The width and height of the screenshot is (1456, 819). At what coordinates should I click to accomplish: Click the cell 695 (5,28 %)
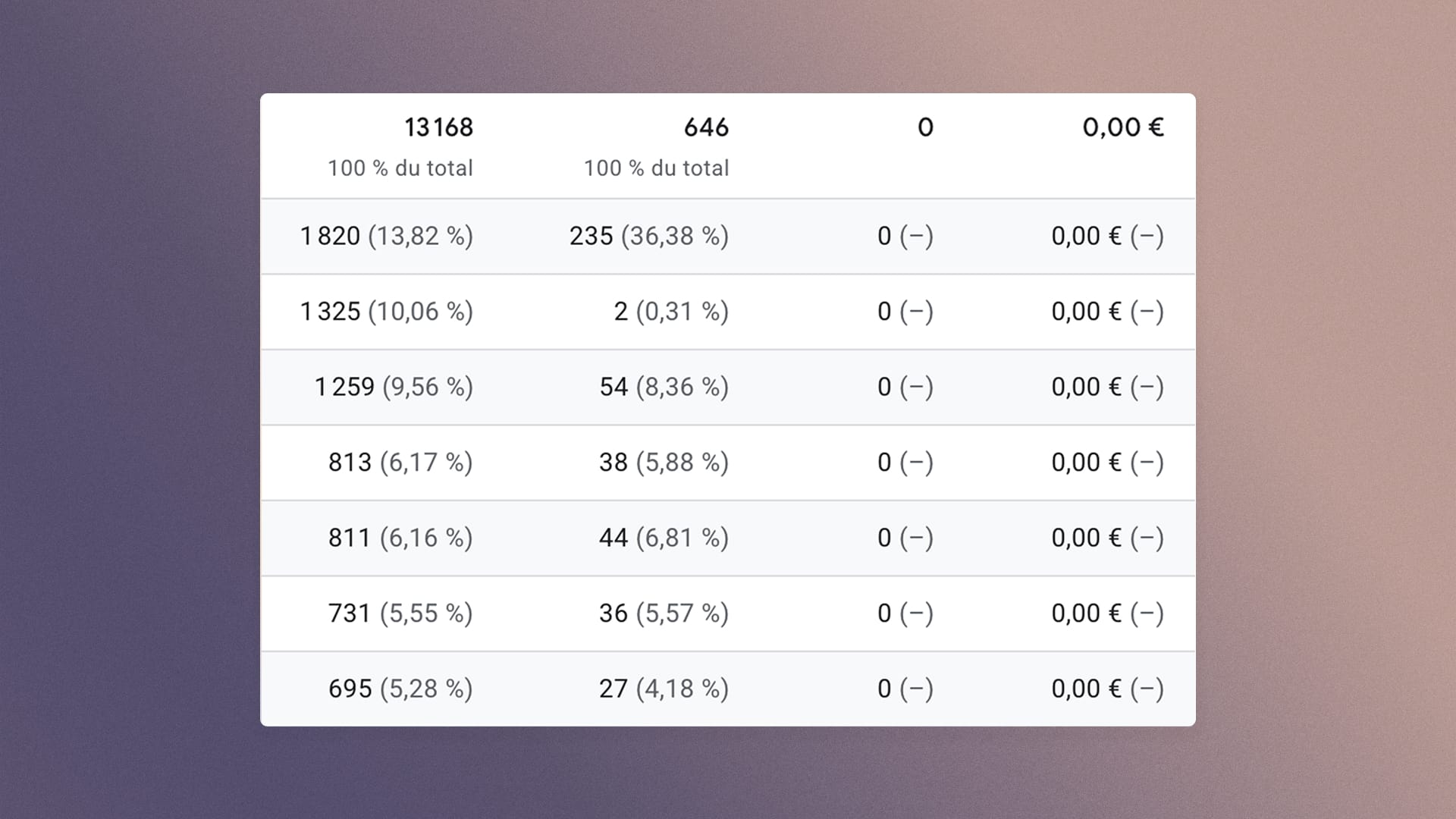click(400, 689)
